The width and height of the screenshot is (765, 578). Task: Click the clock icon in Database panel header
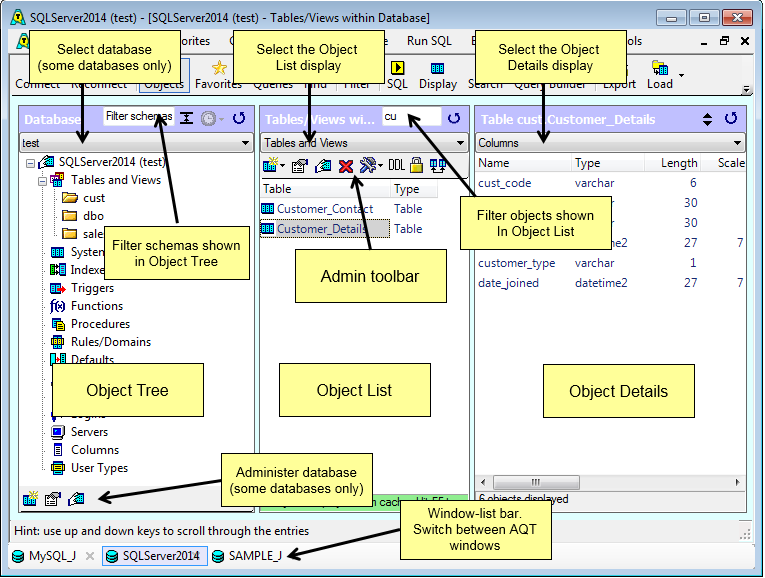pyautogui.click(x=209, y=119)
